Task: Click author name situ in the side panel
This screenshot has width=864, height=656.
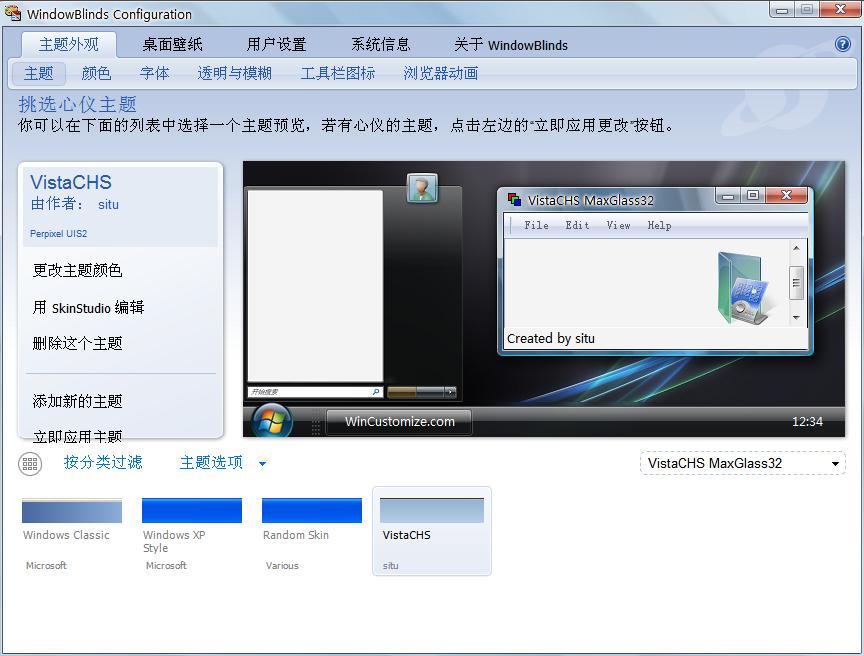Action: click(x=109, y=204)
